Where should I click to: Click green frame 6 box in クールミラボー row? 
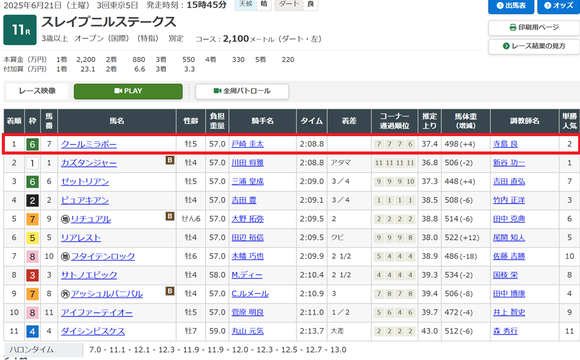(32, 144)
